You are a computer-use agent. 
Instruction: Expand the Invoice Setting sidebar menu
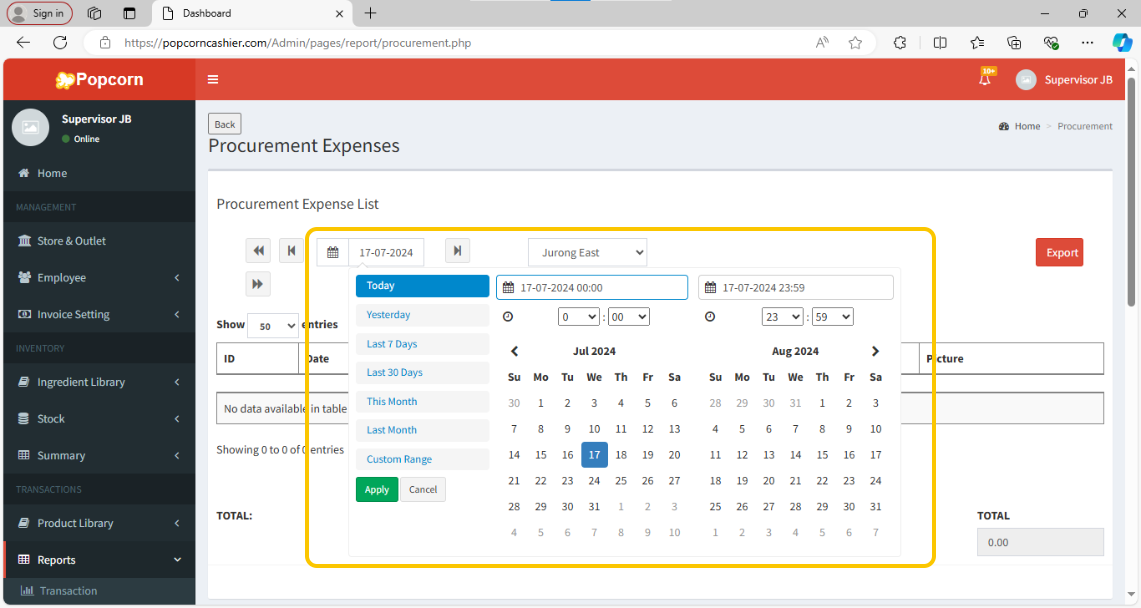[x=99, y=314]
